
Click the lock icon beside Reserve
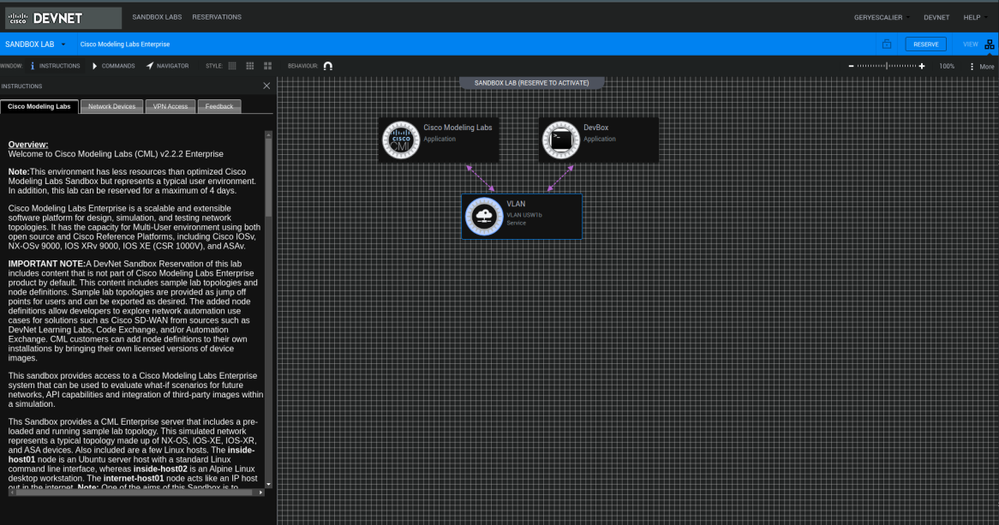click(886, 45)
